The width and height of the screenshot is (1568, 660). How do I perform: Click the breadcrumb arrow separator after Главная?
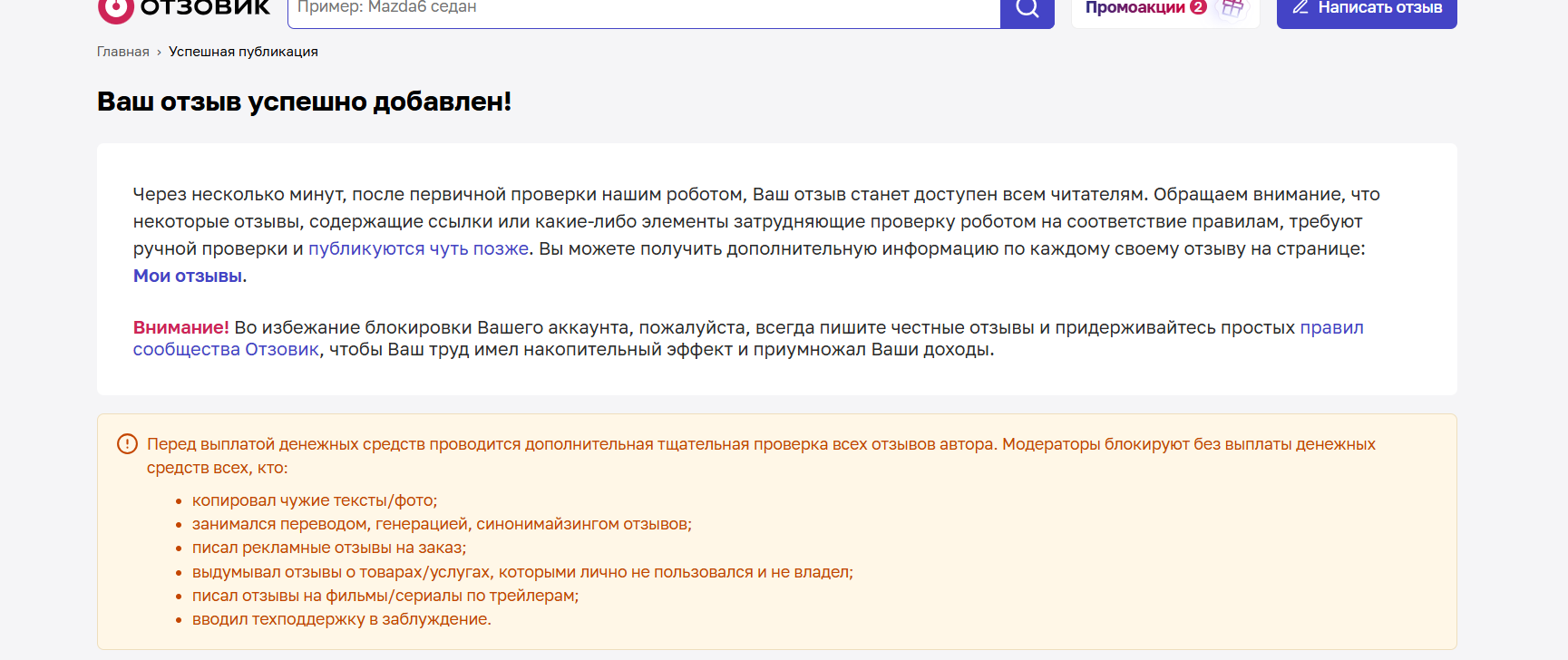(159, 53)
